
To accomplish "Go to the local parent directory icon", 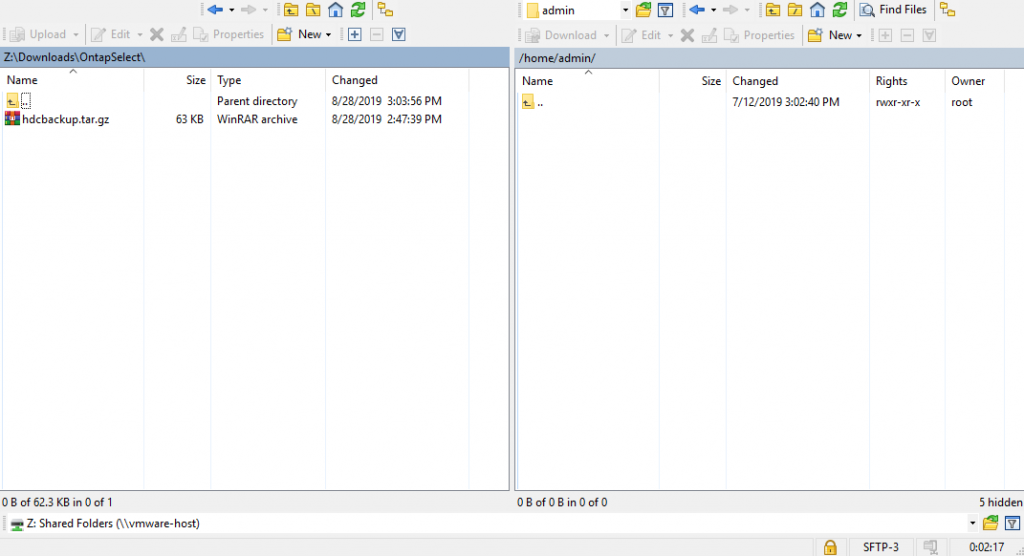I will [x=291, y=10].
